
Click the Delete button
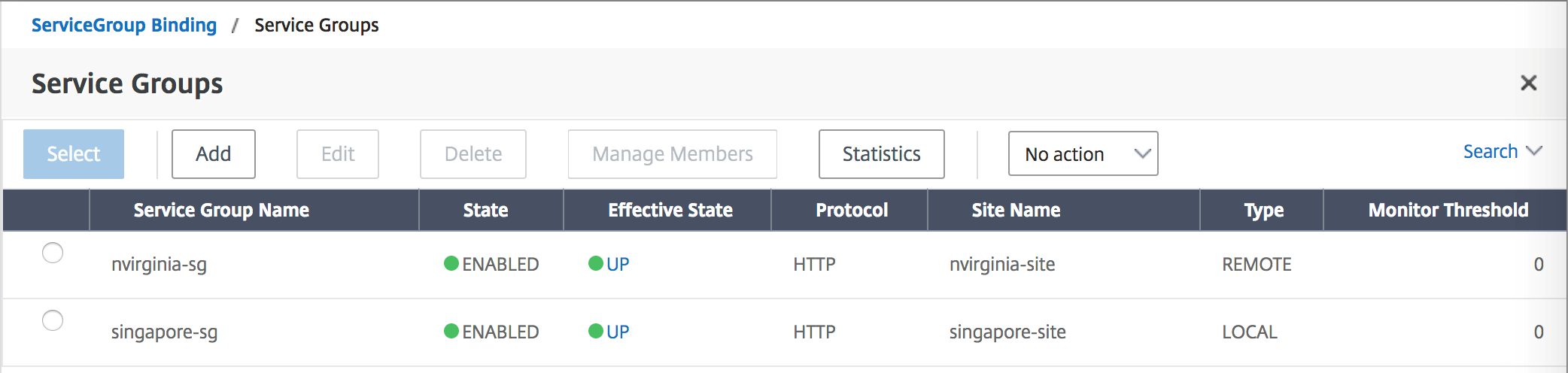click(x=473, y=154)
